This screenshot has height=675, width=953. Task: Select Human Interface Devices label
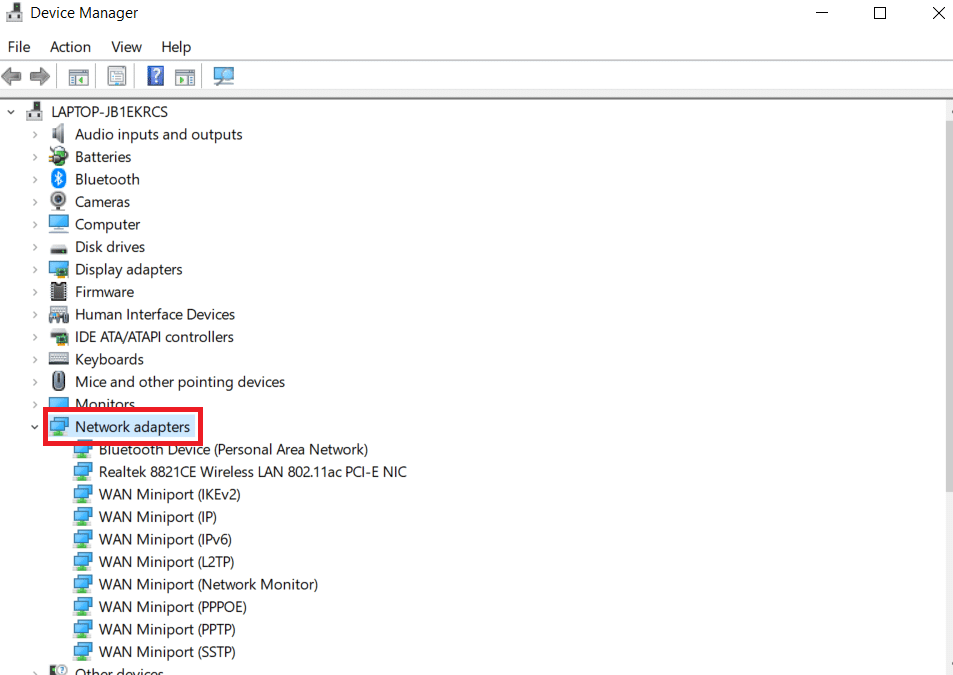pos(155,314)
